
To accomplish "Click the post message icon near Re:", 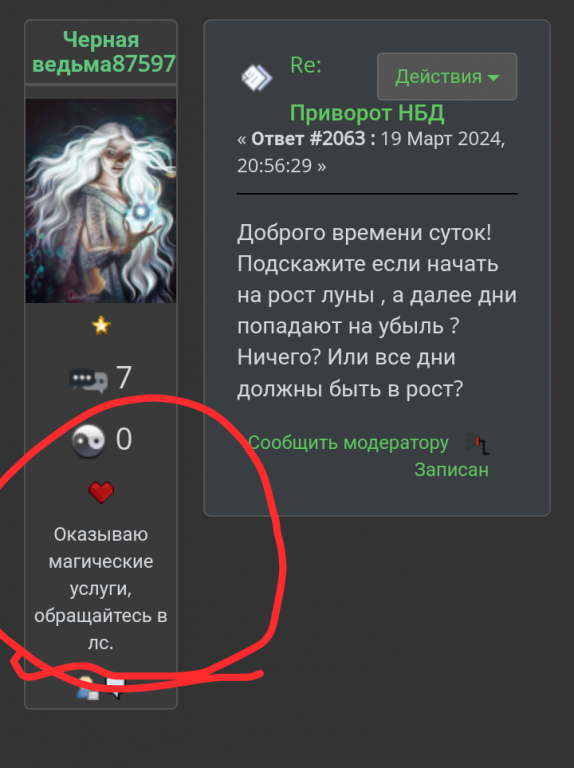I will click(257, 78).
